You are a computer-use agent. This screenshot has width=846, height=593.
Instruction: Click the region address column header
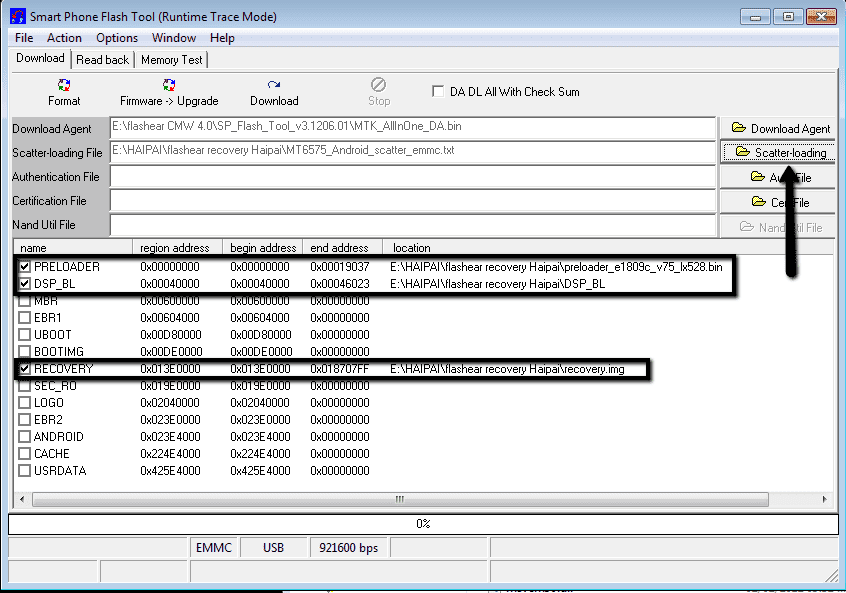178,248
